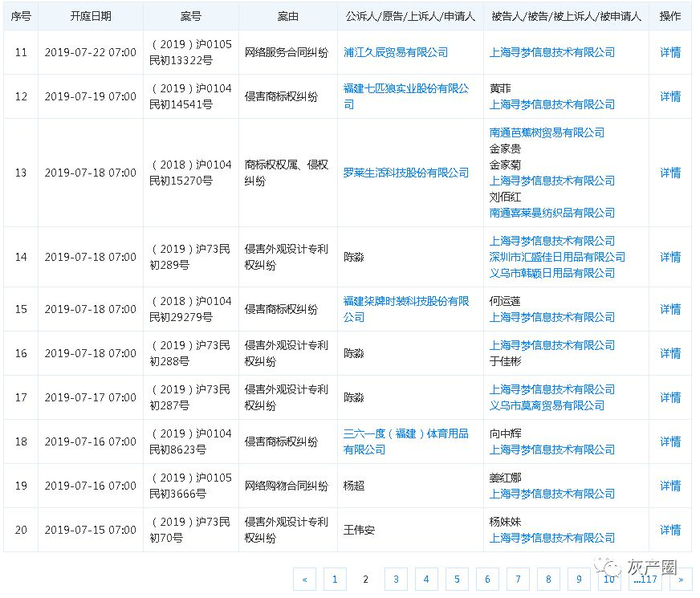Open 详情 for row 19
Image resolution: width=700 pixels, height=598 pixels.
pos(670,486)
